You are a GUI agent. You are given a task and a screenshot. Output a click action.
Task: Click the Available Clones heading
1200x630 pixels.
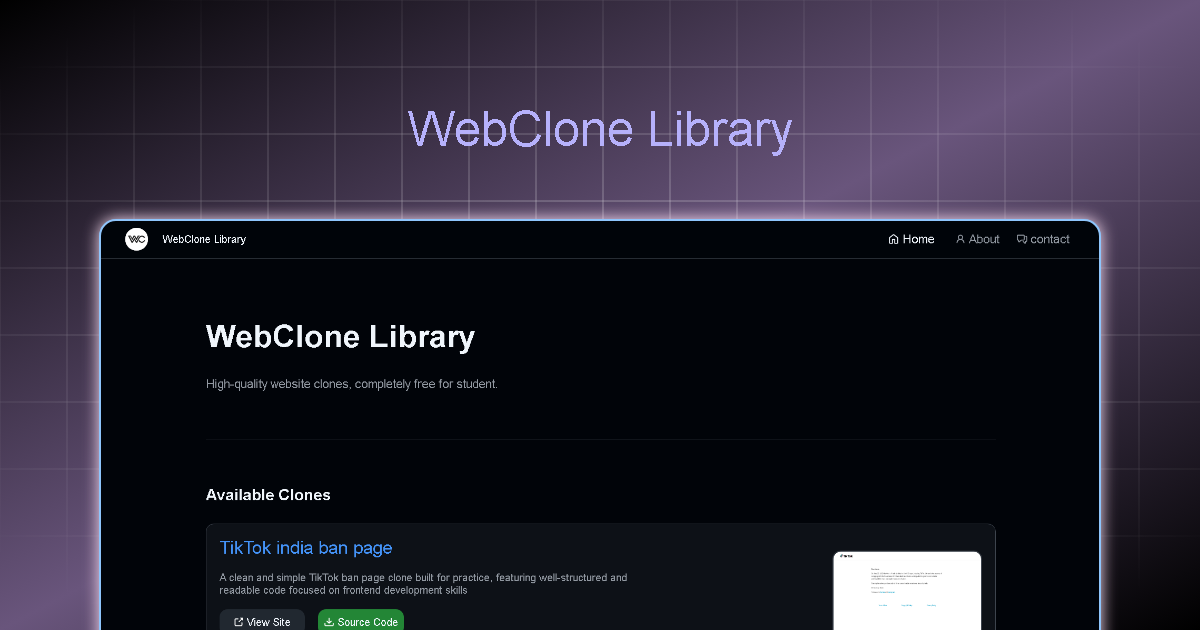point(268,495)
